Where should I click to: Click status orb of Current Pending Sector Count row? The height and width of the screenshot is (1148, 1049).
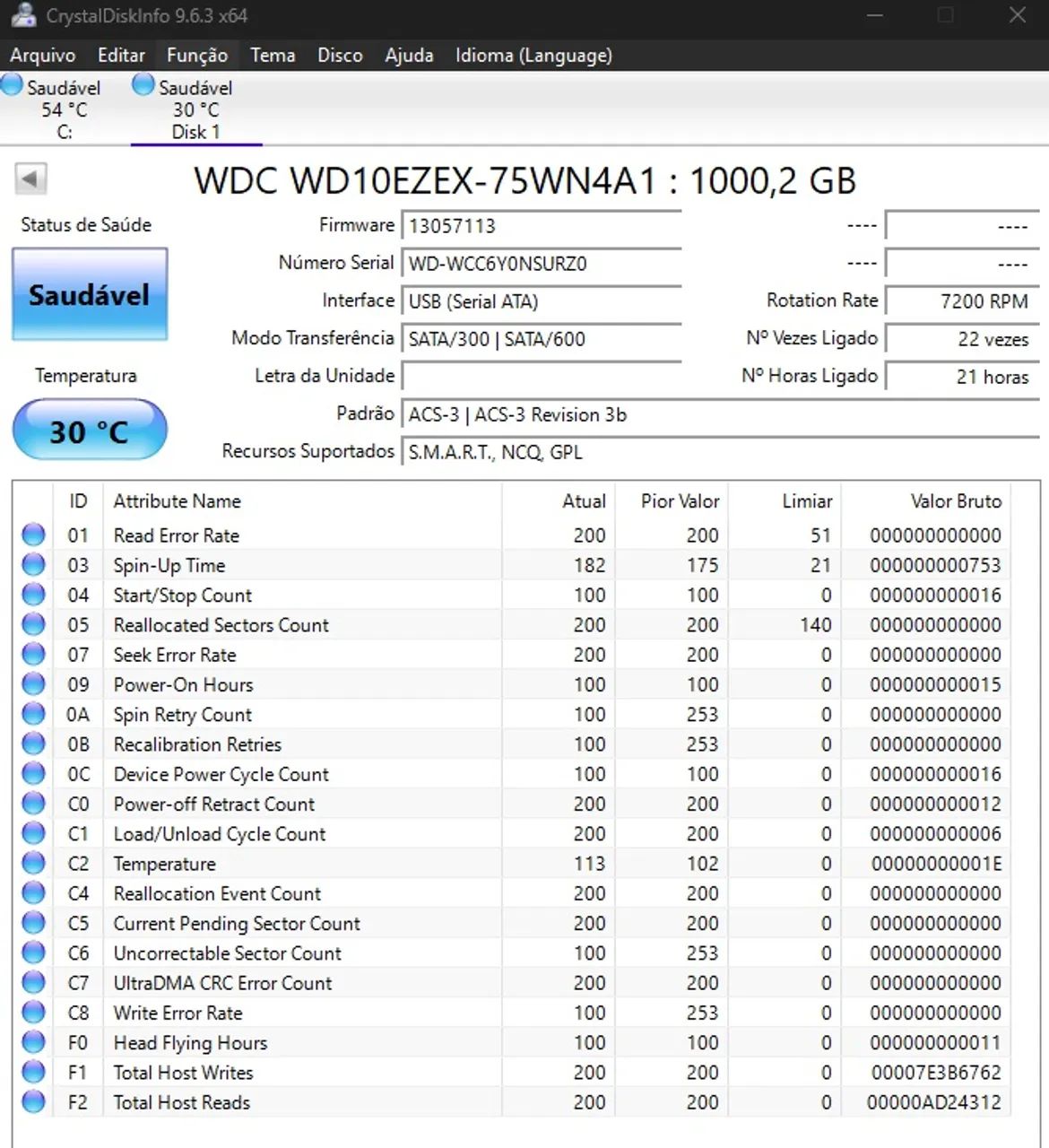(33, 923)
